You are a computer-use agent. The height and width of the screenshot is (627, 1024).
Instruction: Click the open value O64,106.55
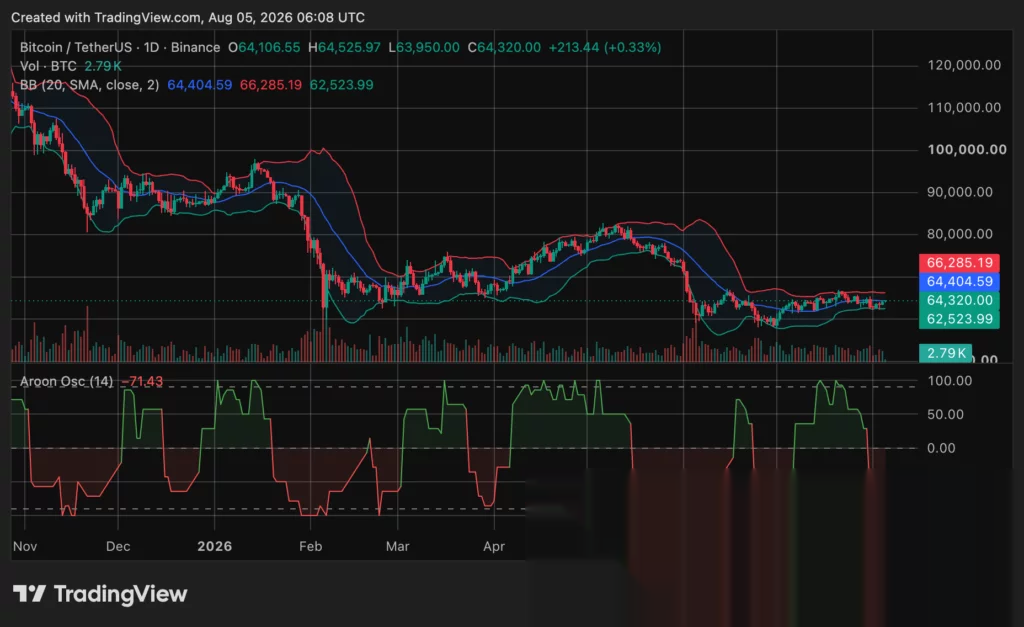264,47
